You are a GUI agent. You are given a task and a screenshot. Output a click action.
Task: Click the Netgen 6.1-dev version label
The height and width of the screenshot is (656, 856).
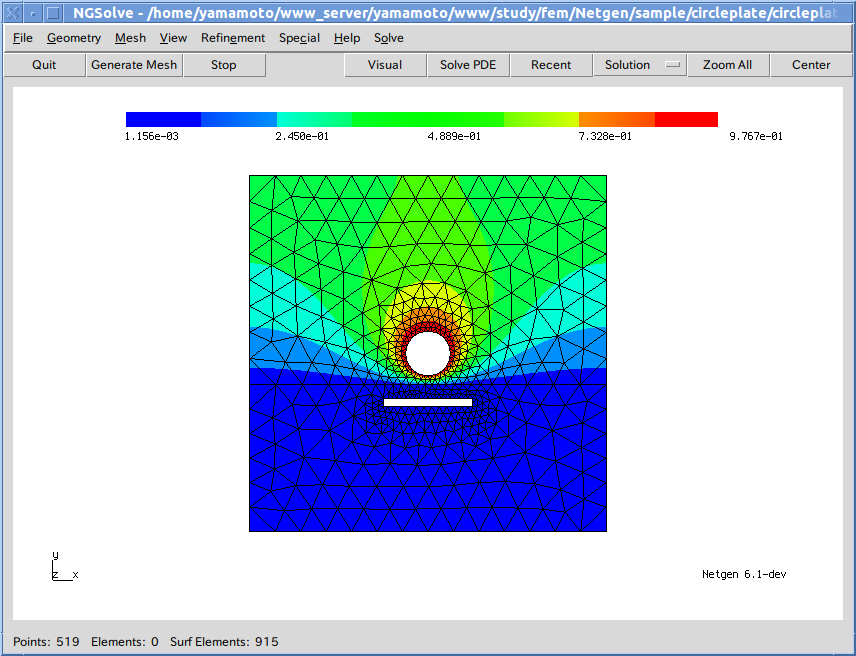(743, 574)
